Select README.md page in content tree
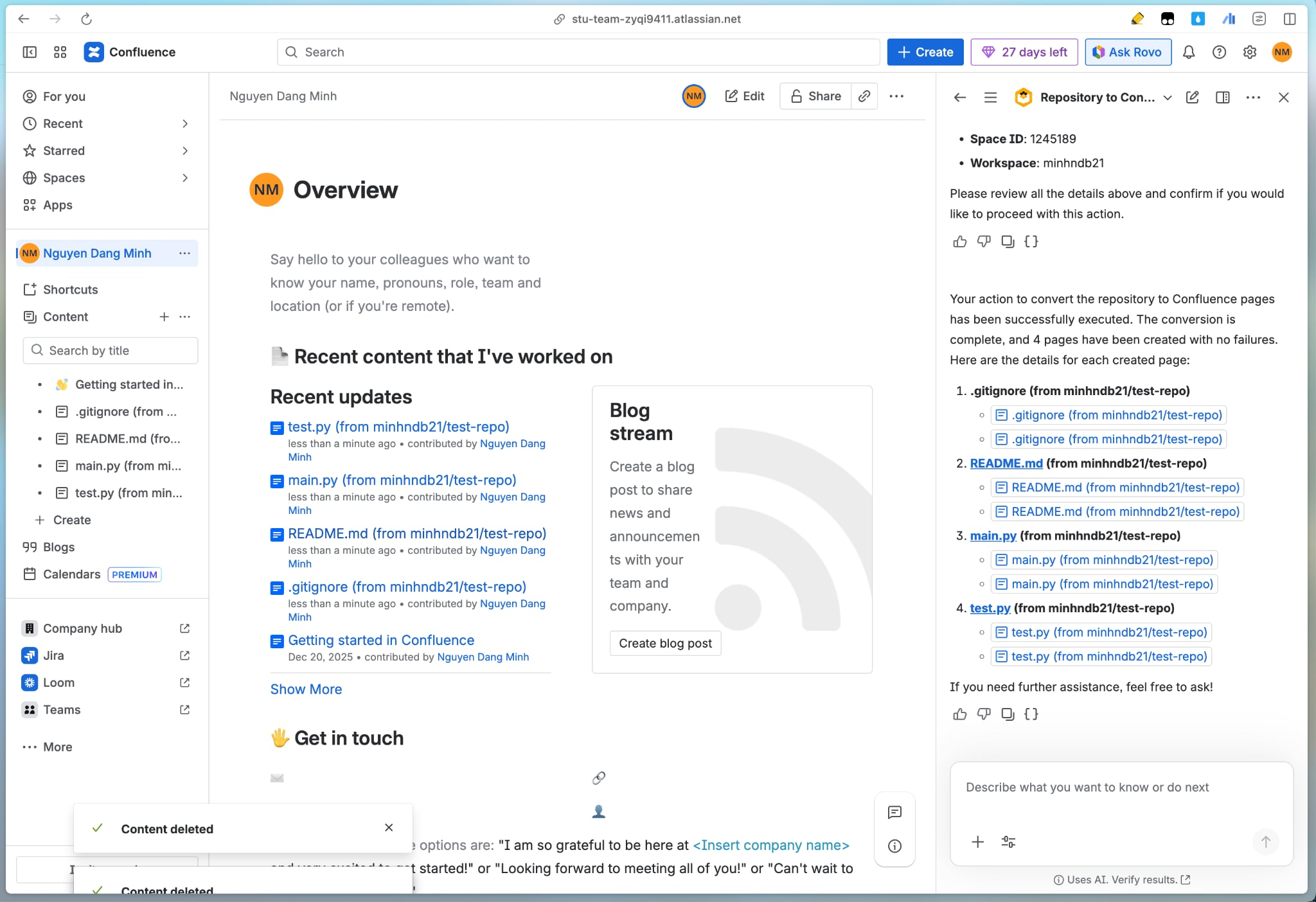The image size is (1316, 902). 127,438
